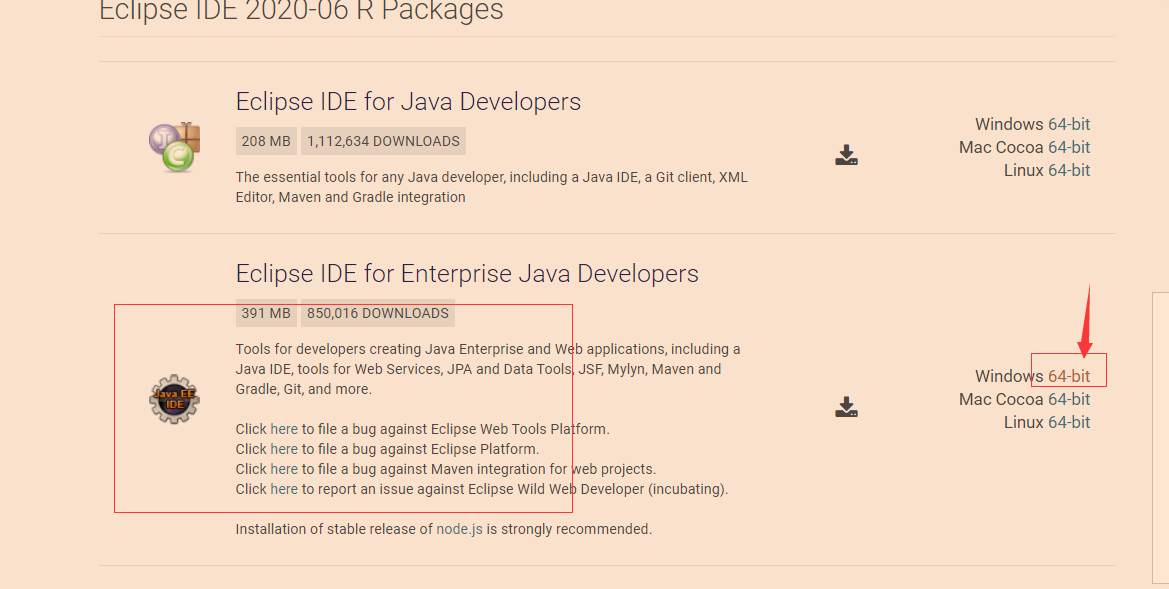Open the node.js link
This screenshot has width=1169, height=589.
coord(462,528)
